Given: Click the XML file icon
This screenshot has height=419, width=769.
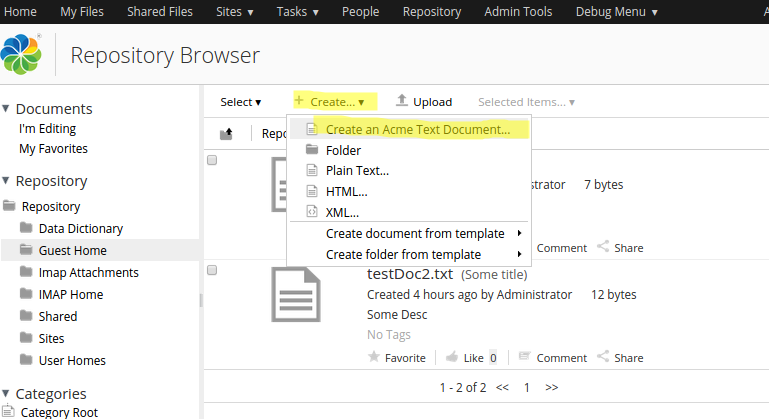Looking at the screenshot, I should point(311,211).
